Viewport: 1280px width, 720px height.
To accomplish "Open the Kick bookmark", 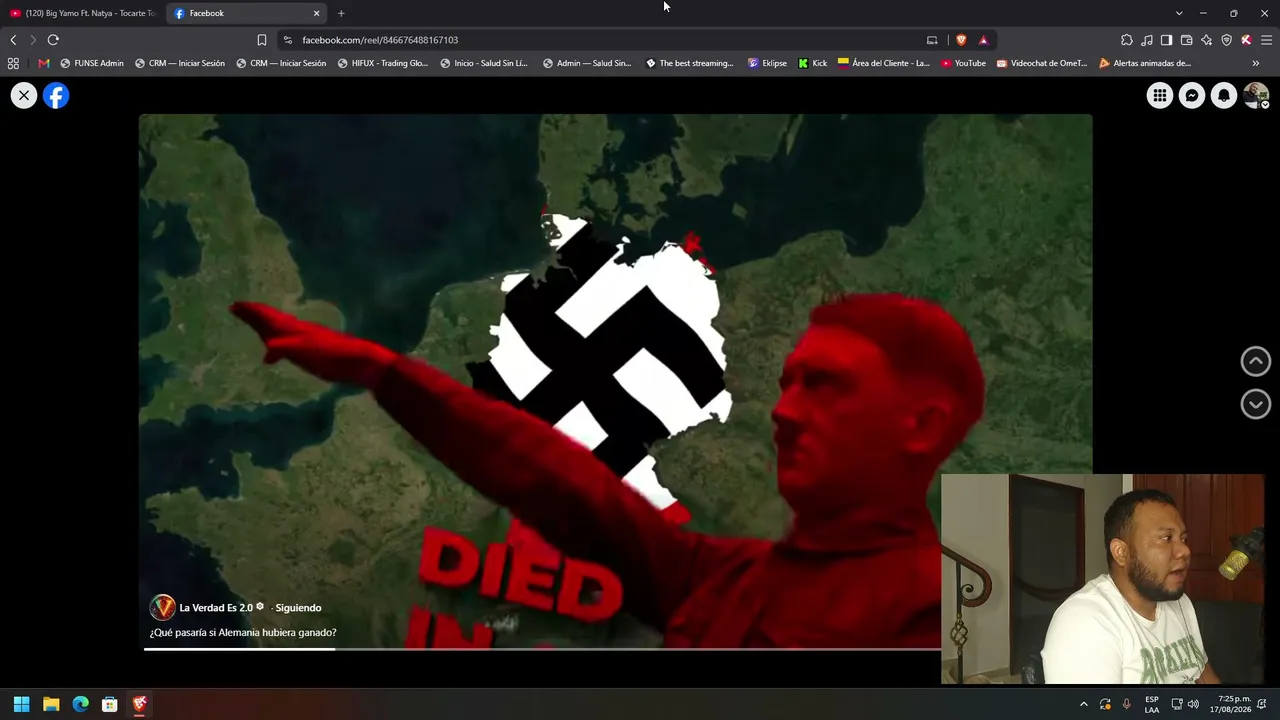I will click(x=813, y=63).
